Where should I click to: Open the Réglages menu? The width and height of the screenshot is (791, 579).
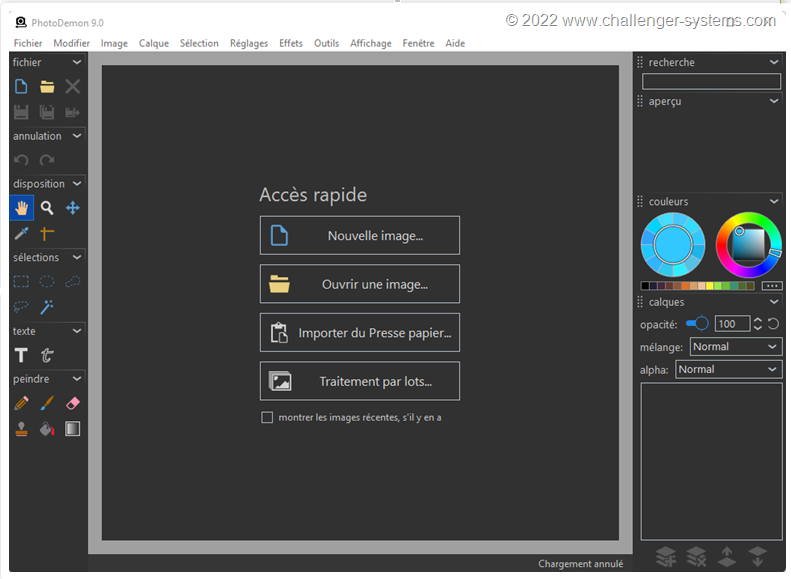pyautogui.click(x=249, y=43)
